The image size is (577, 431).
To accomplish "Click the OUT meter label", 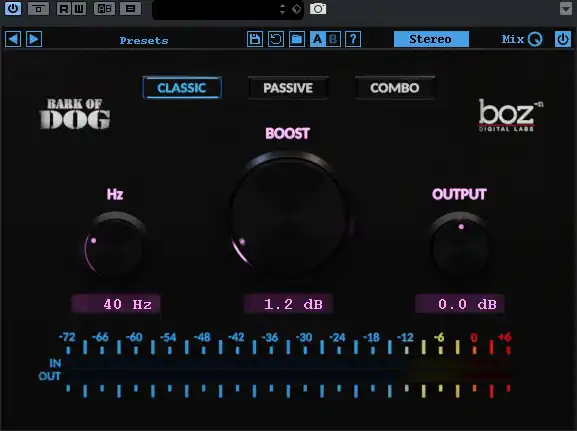I will click(x=50, y=376).
